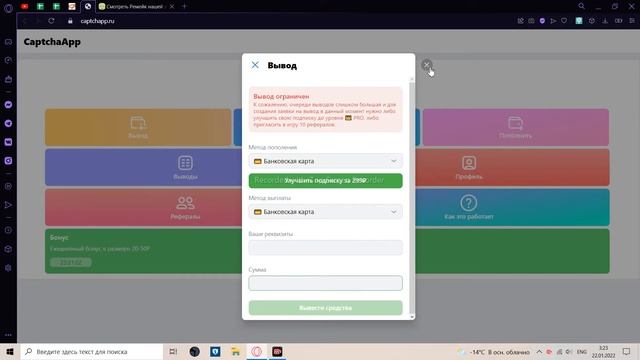Open File Explorer from taskbar

pyautogui.click(x=236, y=351)
